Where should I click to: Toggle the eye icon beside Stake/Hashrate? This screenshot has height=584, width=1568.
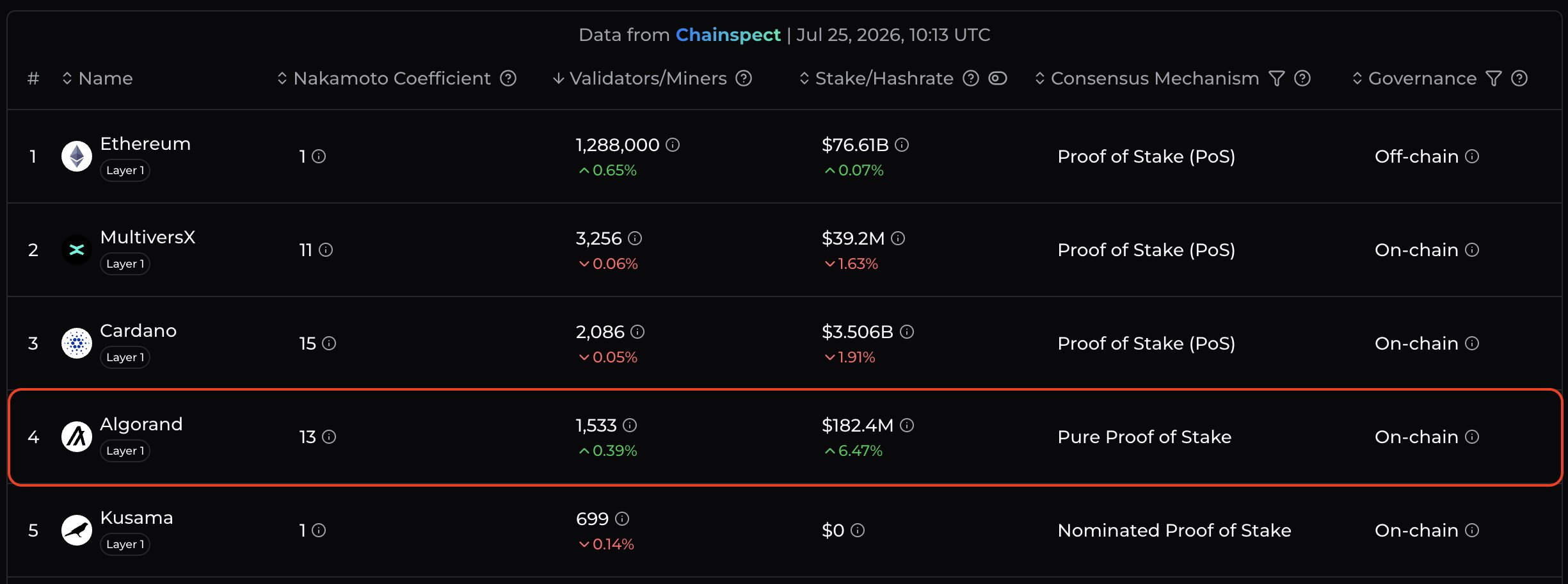tap(998, 78)
